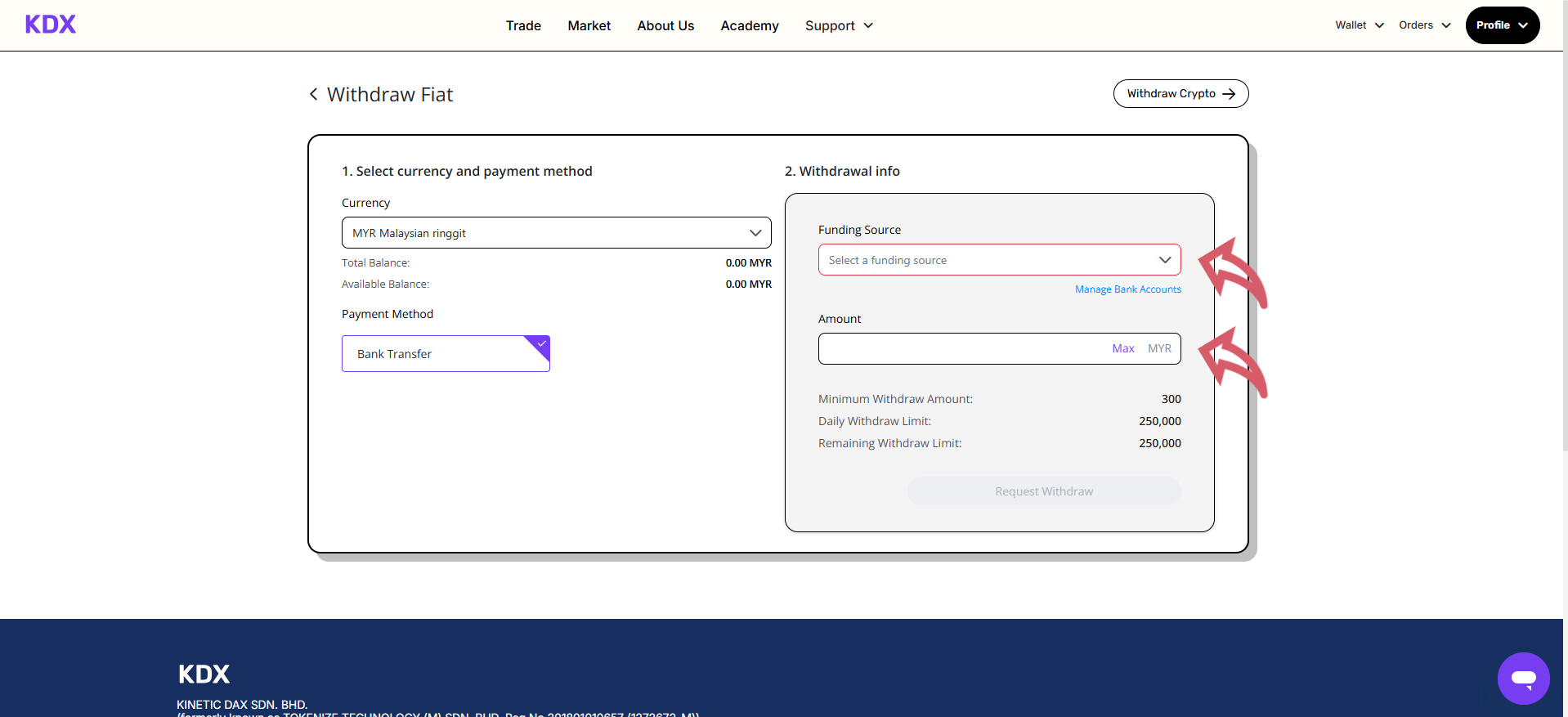Open the MYR Malaysian ringgit currency dropdown

tap(556, 233)
